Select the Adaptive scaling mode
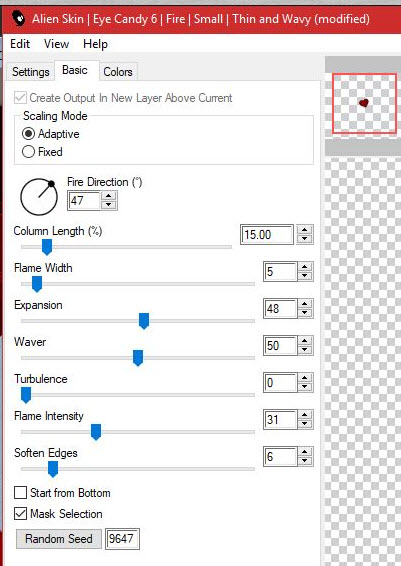The height and width of the screenshot is (566, 401). coord(28,134)
